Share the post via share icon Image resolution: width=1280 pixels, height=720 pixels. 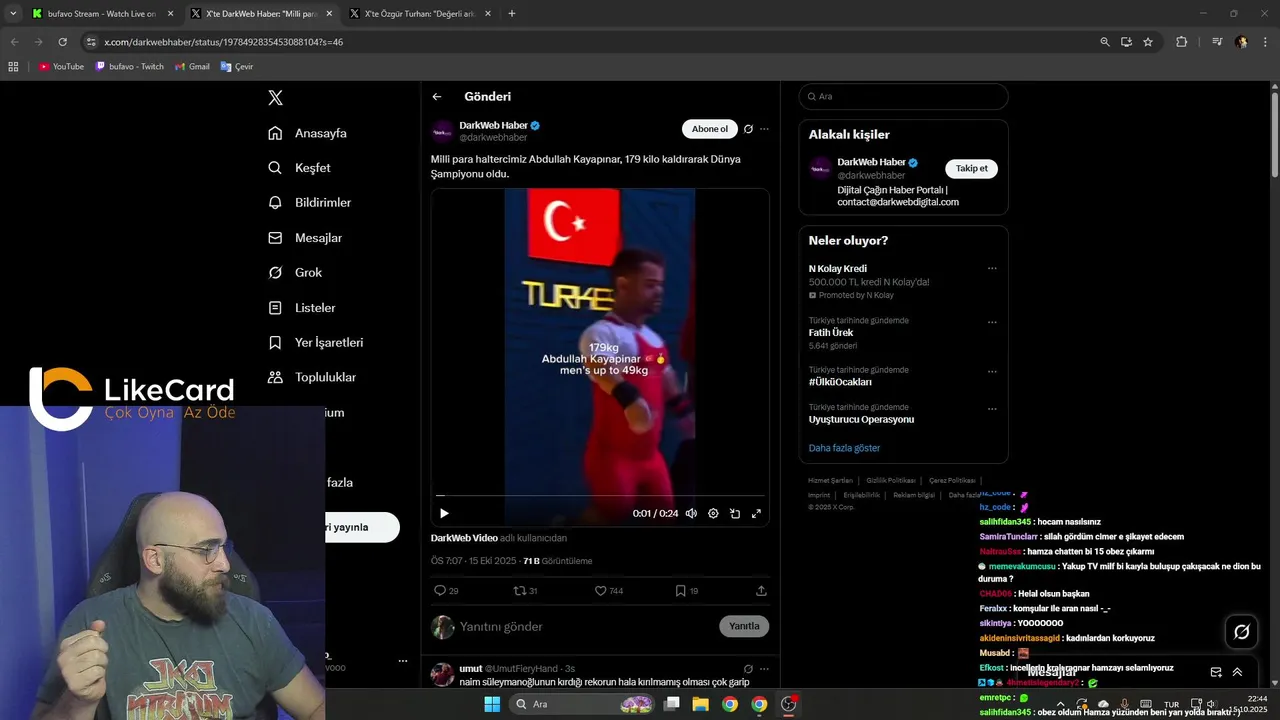[761, 591]
